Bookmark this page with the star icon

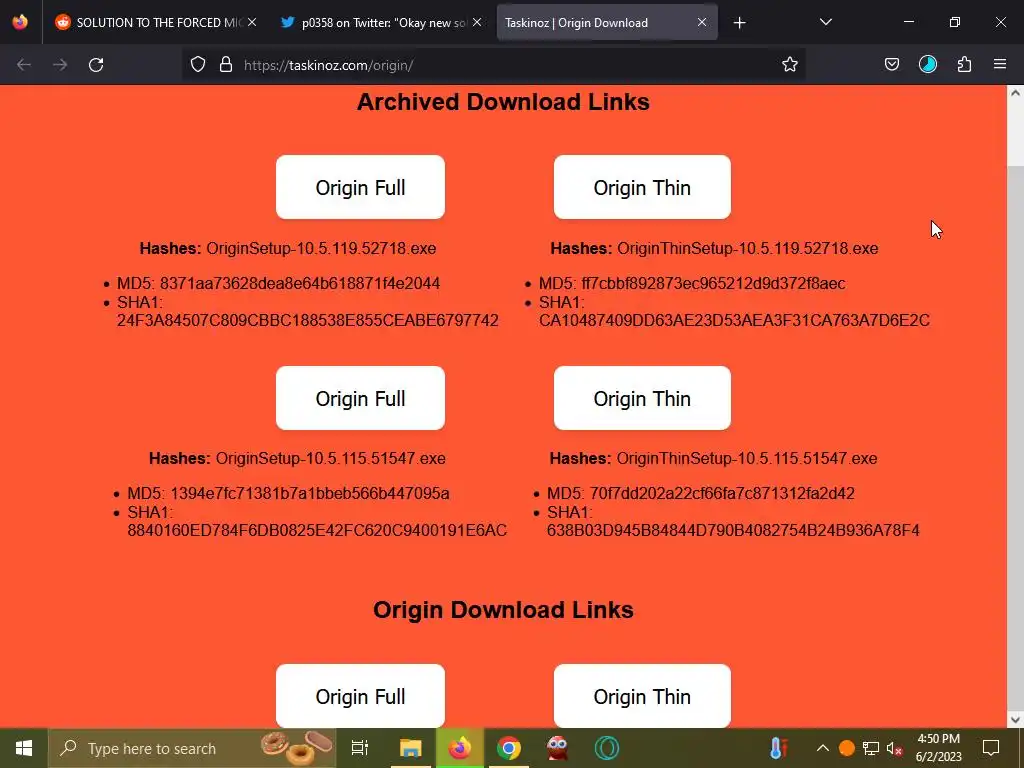pyautogui.click(x=790, y=65)
